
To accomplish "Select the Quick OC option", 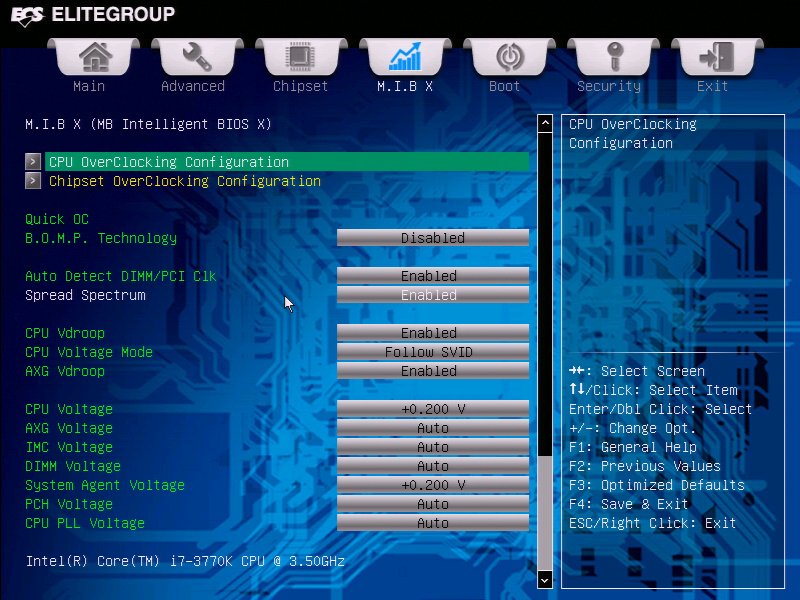I will (51, 219).
